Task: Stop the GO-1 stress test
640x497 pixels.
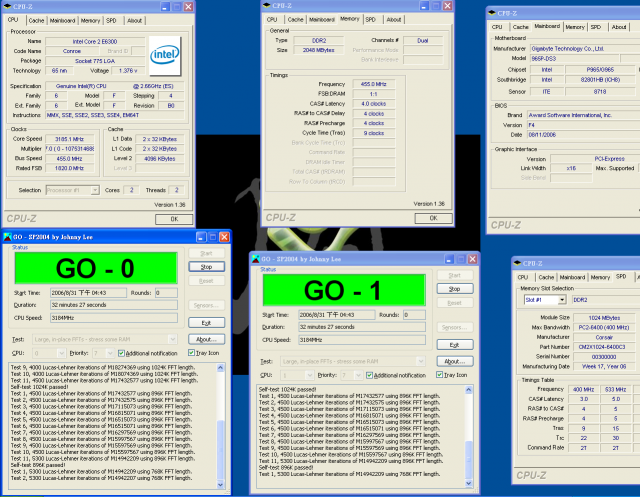Action: [x=455, y=289]
